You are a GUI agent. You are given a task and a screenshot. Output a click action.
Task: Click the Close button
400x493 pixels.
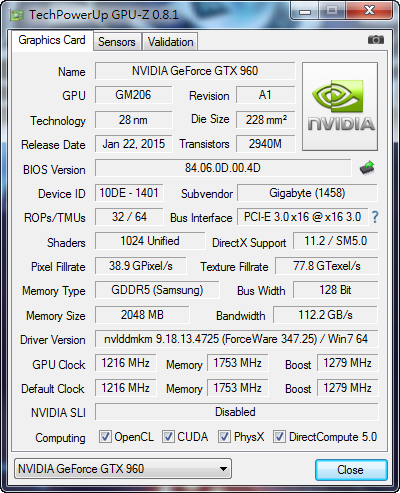coord(351,470)
